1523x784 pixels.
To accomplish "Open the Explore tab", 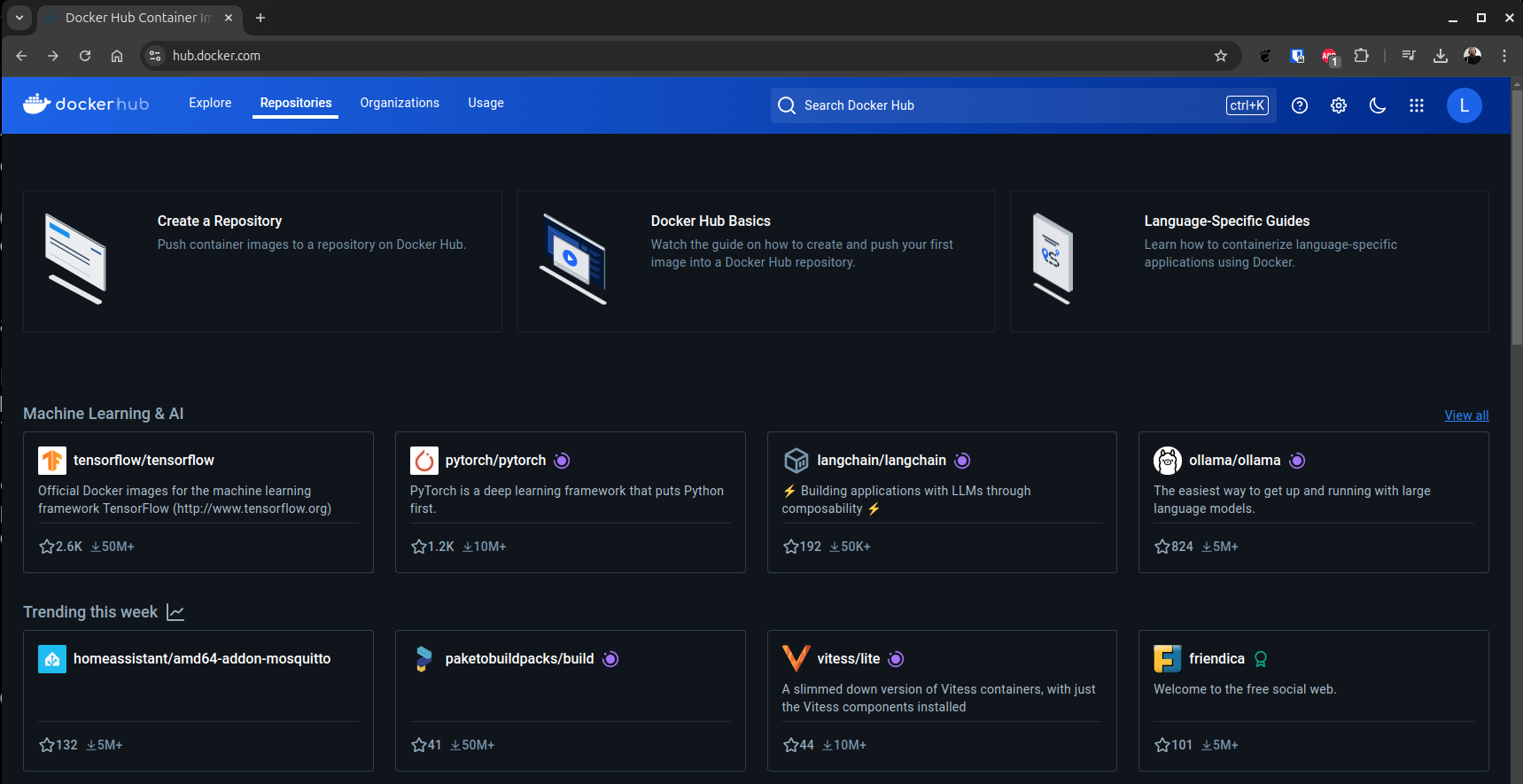I will [210, 103].
